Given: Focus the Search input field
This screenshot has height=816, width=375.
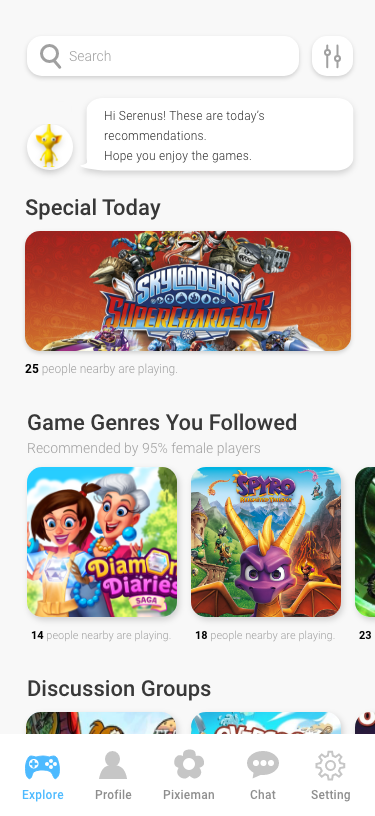Looking at the screenshot, I should point(163,56).
